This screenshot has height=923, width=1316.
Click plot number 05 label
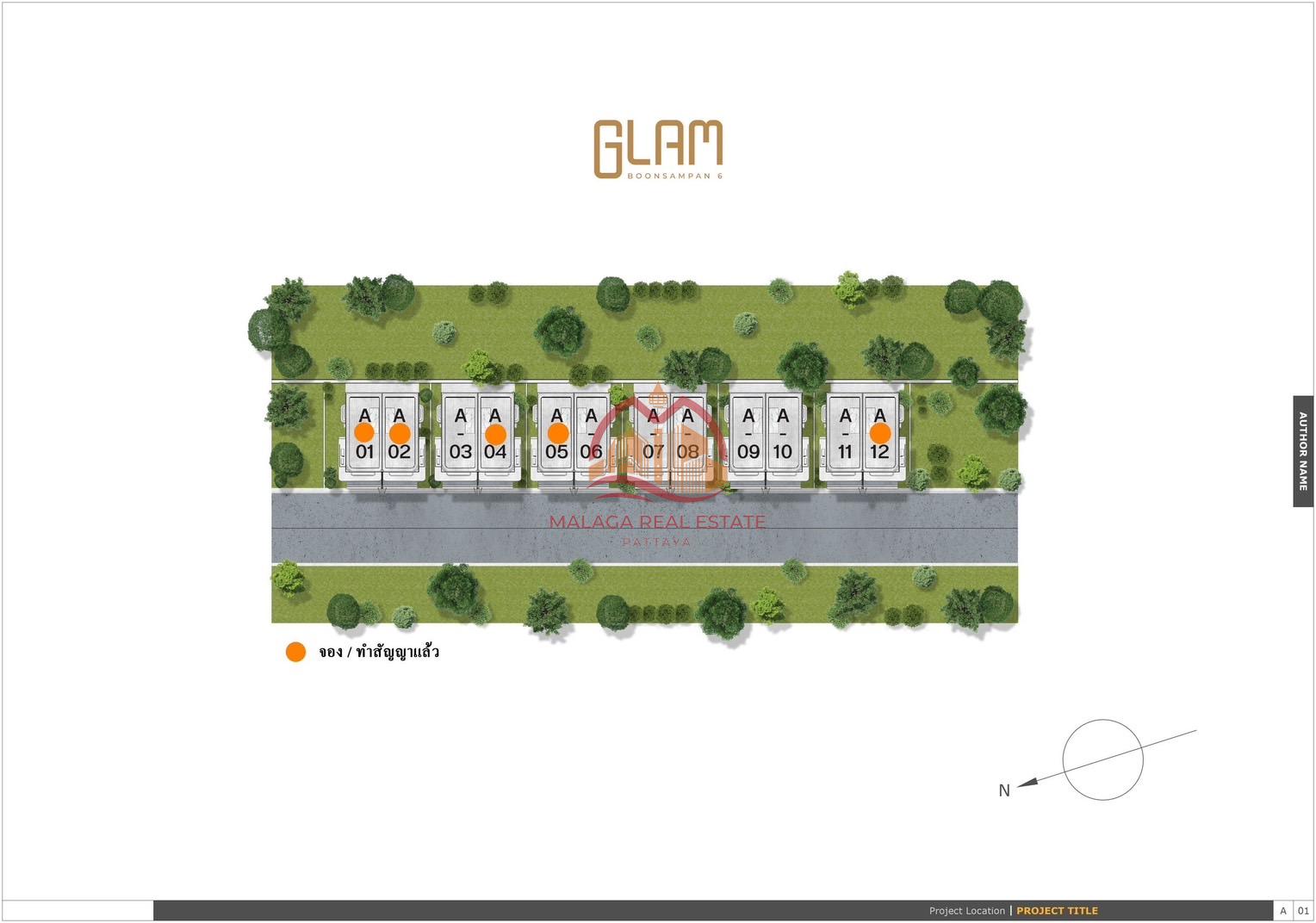coord(556,452)
